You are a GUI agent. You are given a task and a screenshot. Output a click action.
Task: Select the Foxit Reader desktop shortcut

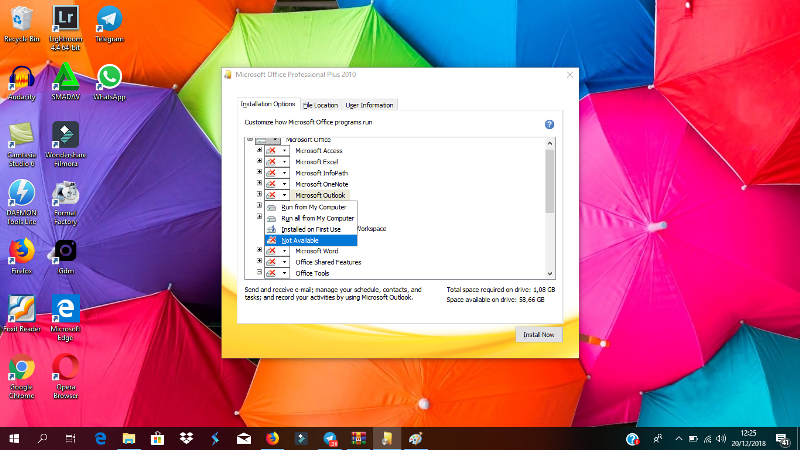[21, 314]
